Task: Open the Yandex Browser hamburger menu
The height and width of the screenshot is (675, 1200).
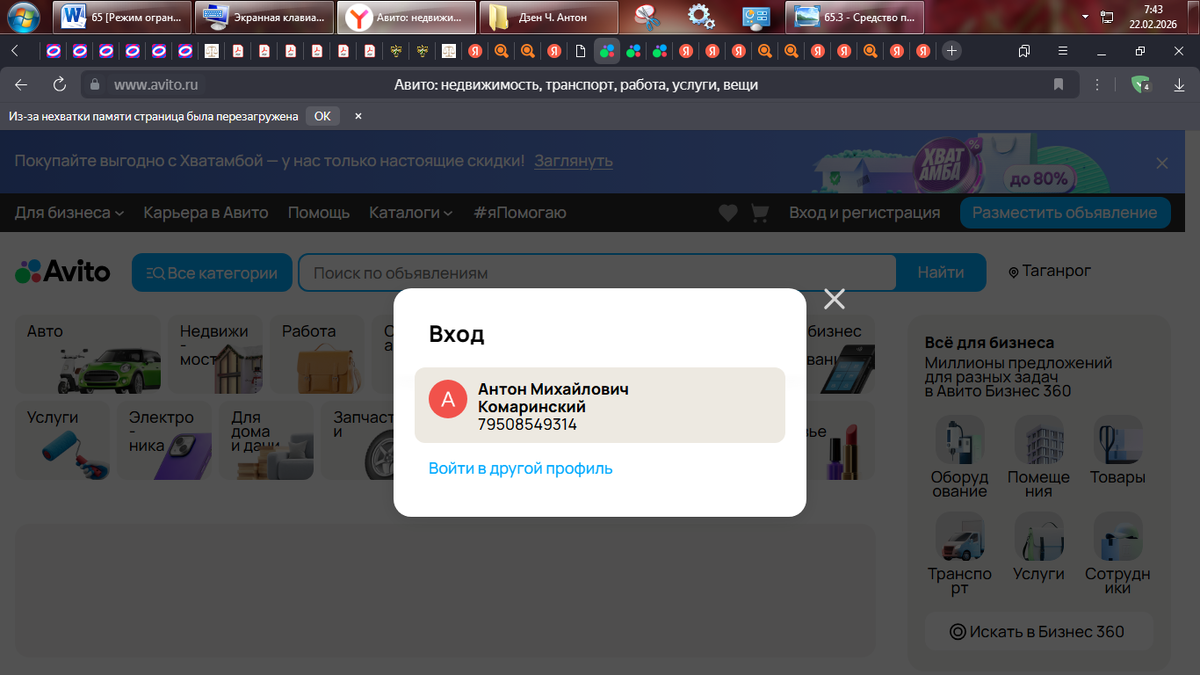Action: (x=1062, y=50)
